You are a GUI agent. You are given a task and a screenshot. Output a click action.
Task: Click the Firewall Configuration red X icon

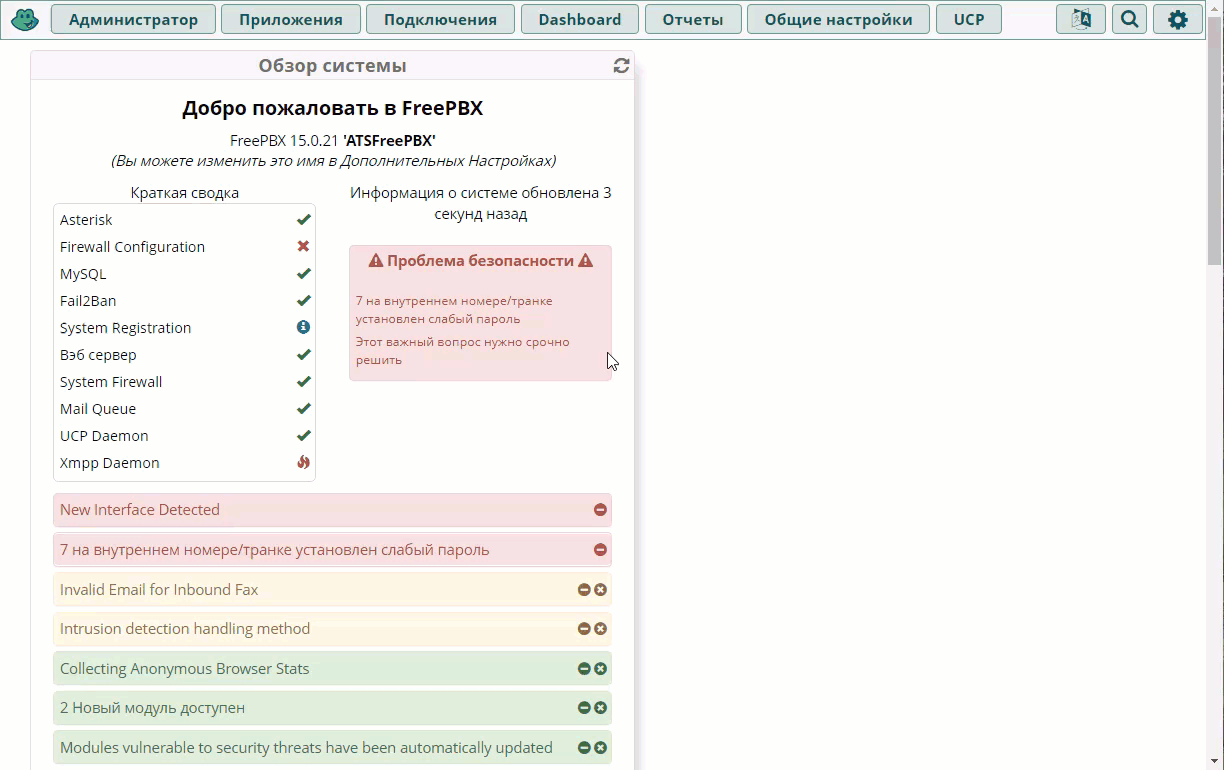(303, 246)
